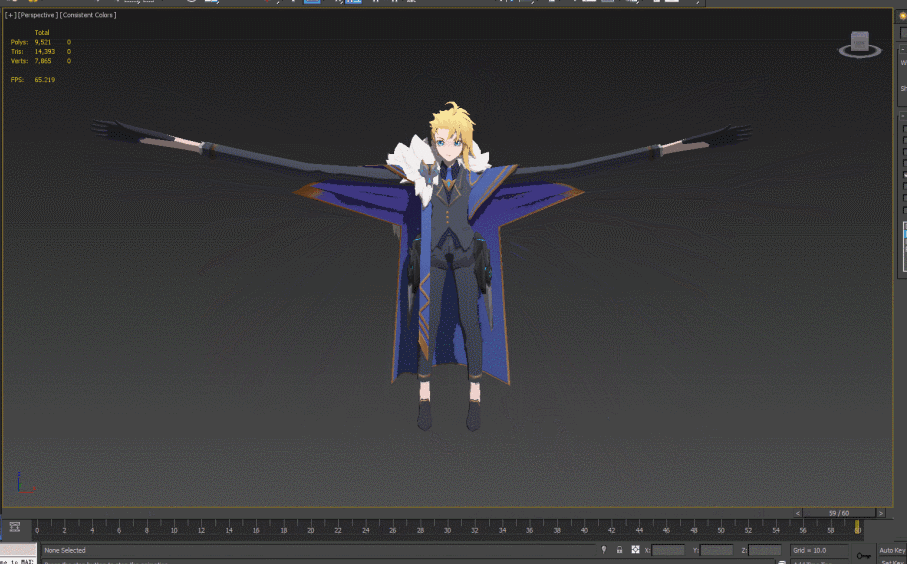Click the ViewCube in the viewport corner
The height and width of the screenshot is (564, 907).
point(859,45)
